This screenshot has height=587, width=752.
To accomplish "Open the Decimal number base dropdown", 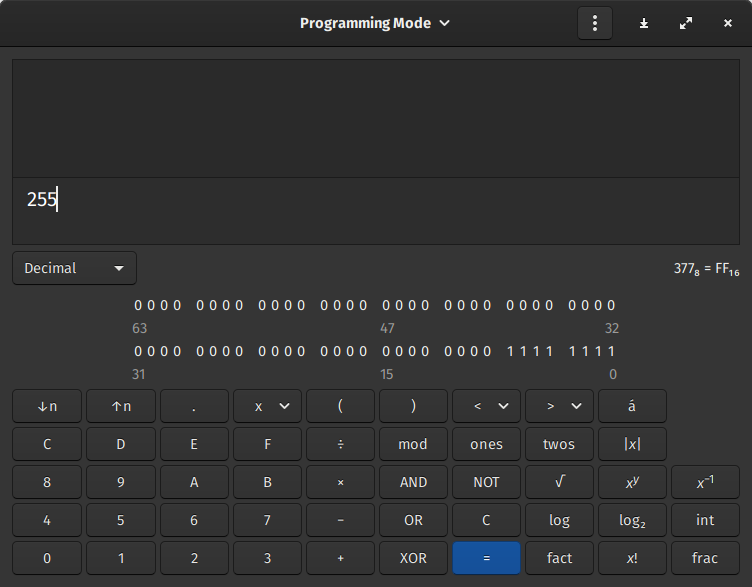I will 75,268.
